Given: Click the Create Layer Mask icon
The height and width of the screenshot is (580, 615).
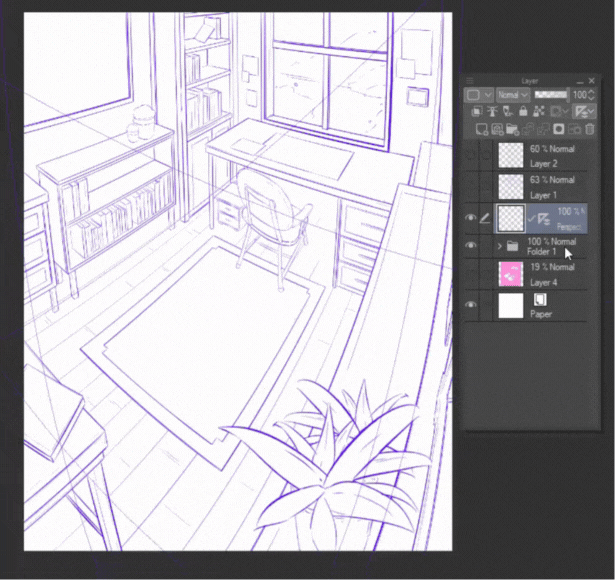Looking at the screenshot, I should (x=559, y=129).
